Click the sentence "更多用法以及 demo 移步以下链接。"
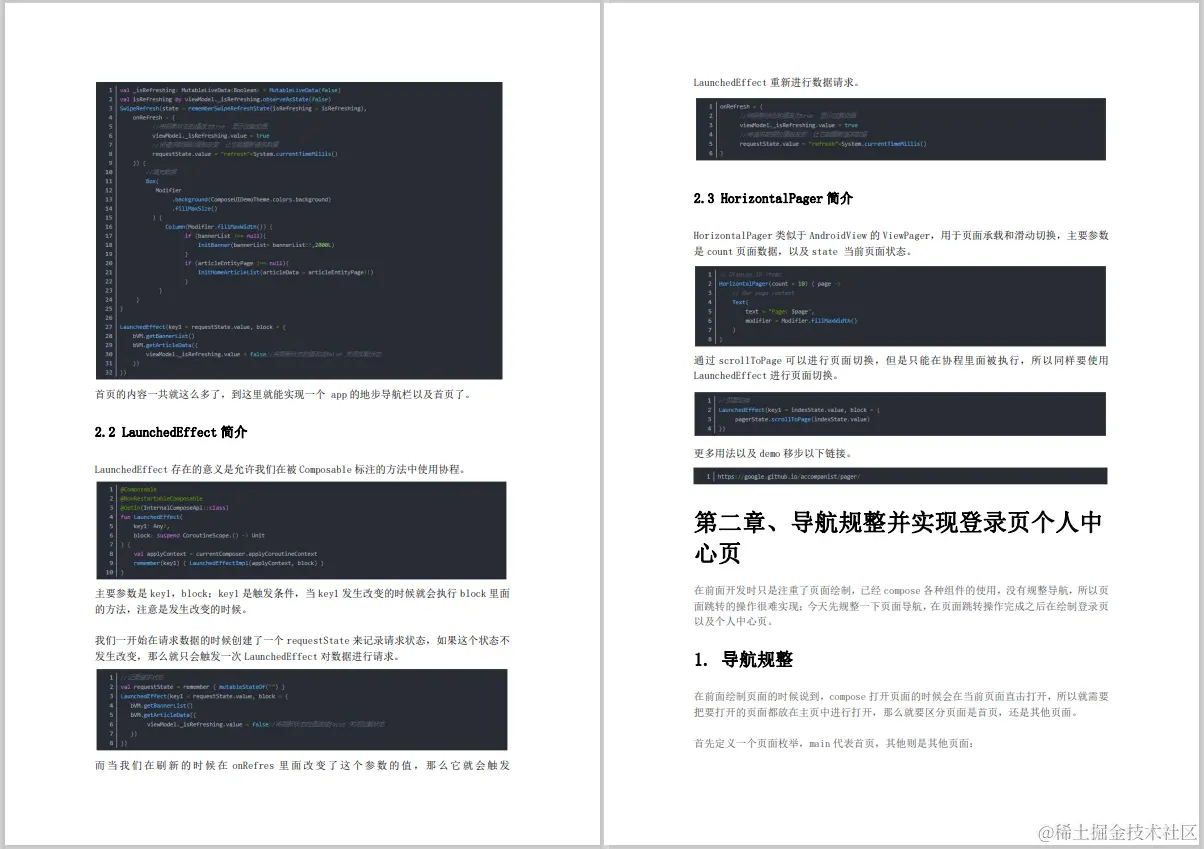Screen dimensions: 1204x849 point(773,453)
